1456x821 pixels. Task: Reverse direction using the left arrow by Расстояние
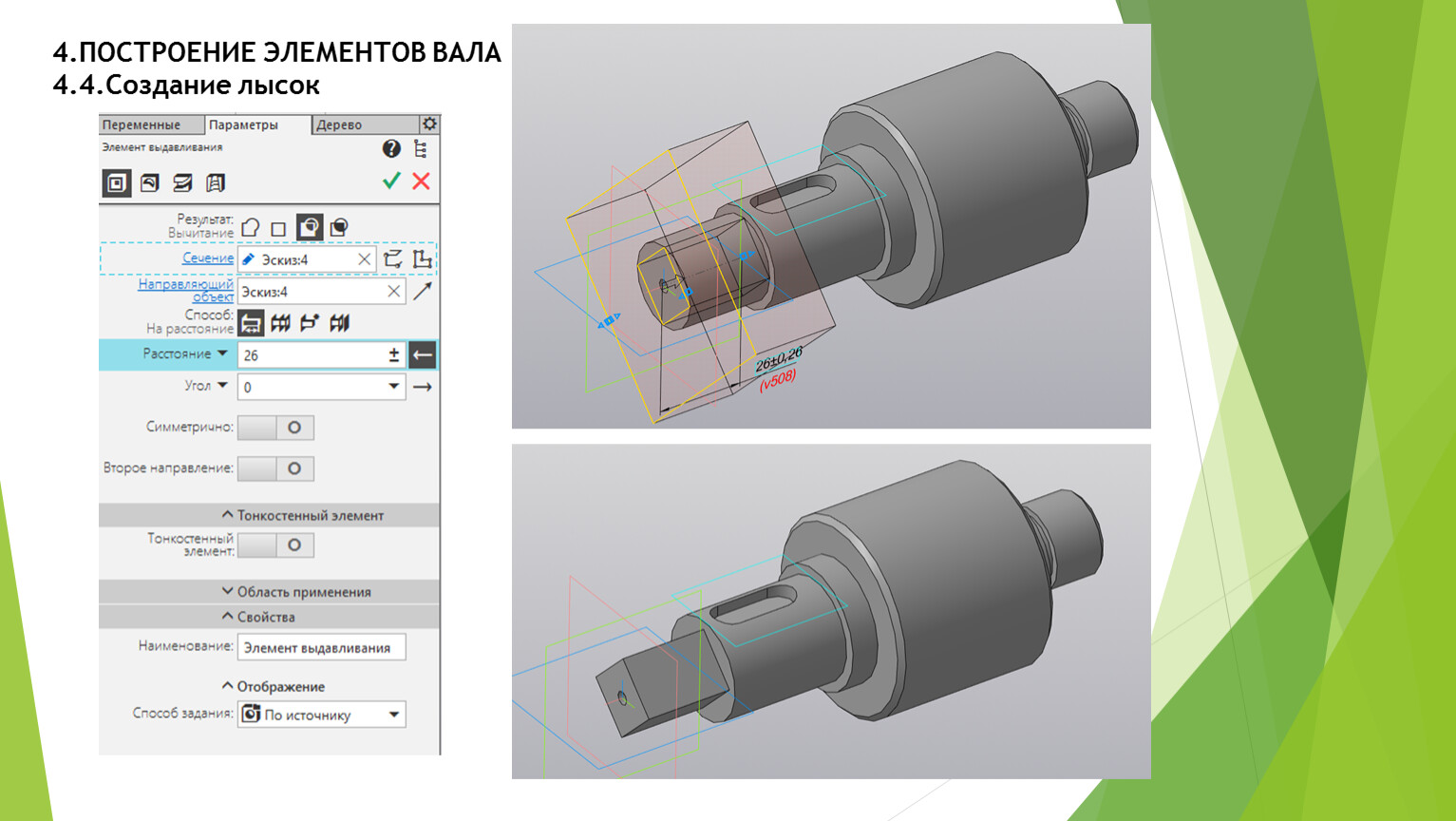coord(423,354)
